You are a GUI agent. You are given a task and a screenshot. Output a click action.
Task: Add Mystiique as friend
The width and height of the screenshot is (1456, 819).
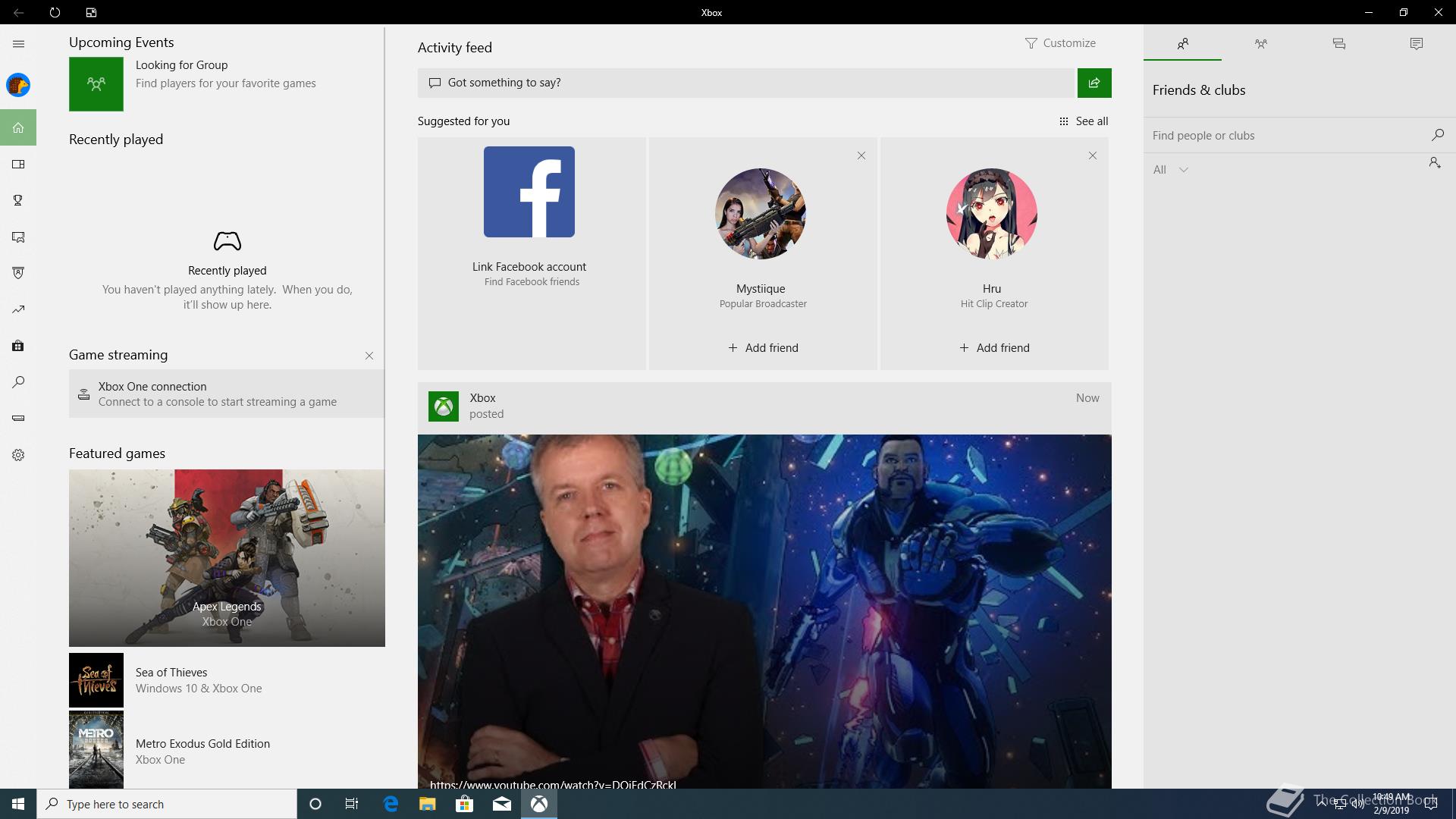[x=763, y=348]
